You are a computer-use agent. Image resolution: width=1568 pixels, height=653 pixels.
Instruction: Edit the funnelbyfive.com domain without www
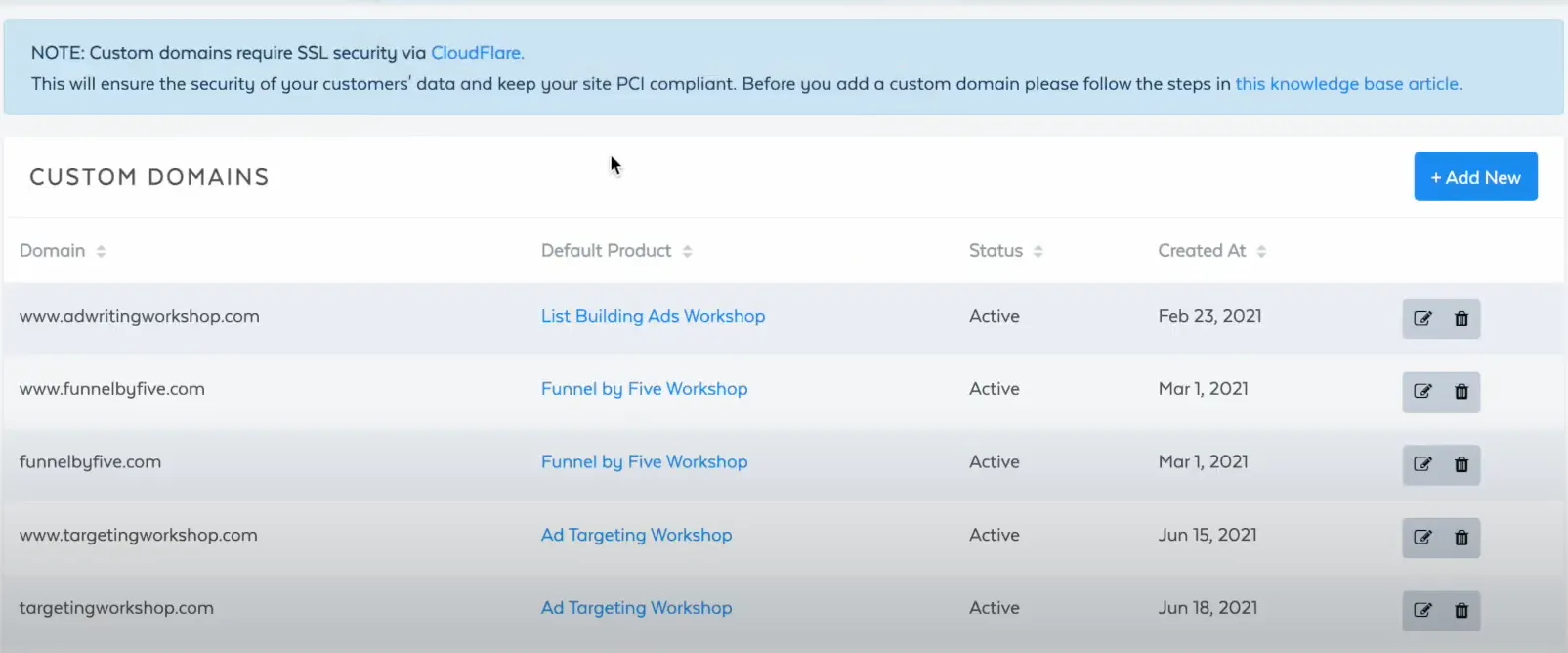(x=1422, y=464)
